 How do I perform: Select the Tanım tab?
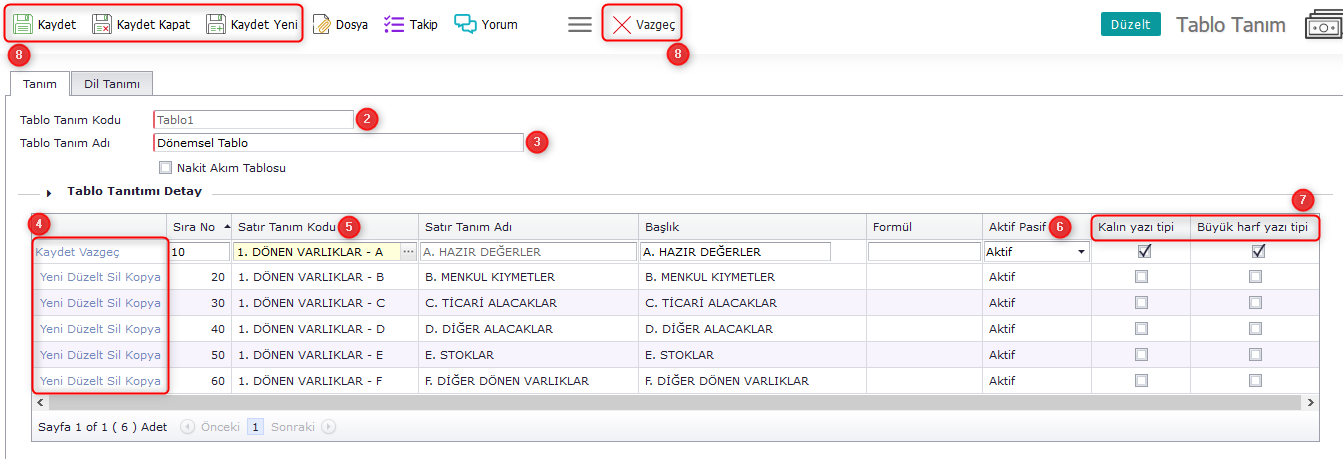click(39, 84)
